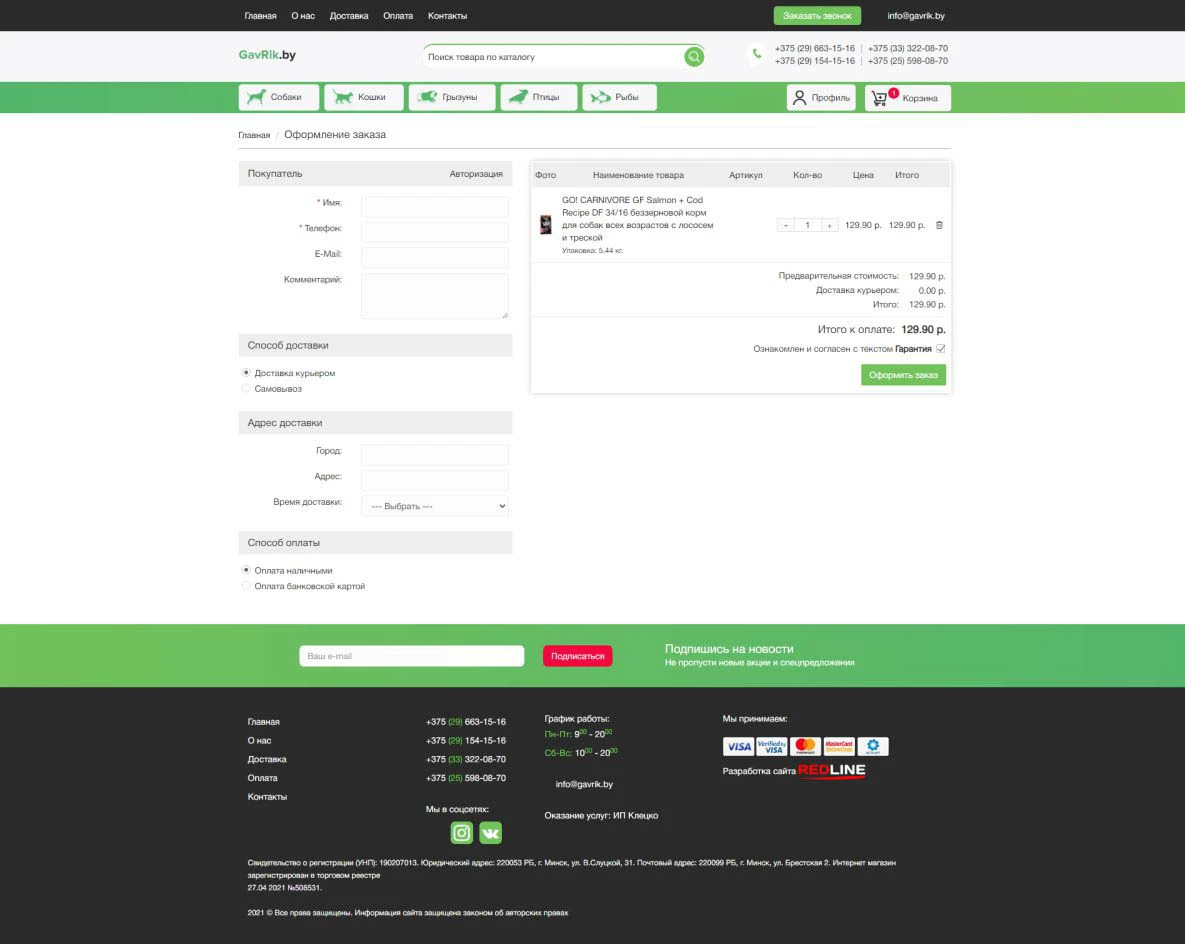Open the 'Грызуны' category menu
This screenshot has height=944, width=1185.
pyautogui.click(x=452, y=97)
